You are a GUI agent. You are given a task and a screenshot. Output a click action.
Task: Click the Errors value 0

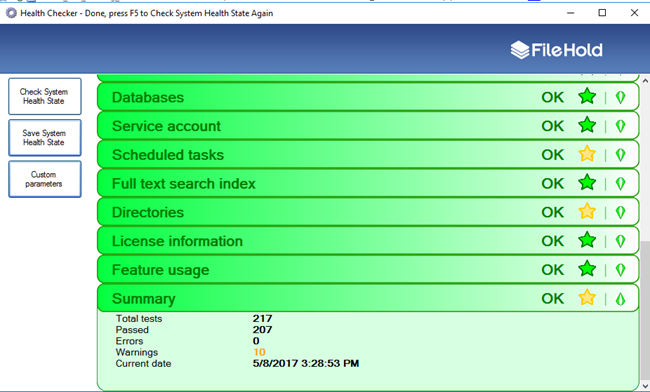click(x=256, y=341)
